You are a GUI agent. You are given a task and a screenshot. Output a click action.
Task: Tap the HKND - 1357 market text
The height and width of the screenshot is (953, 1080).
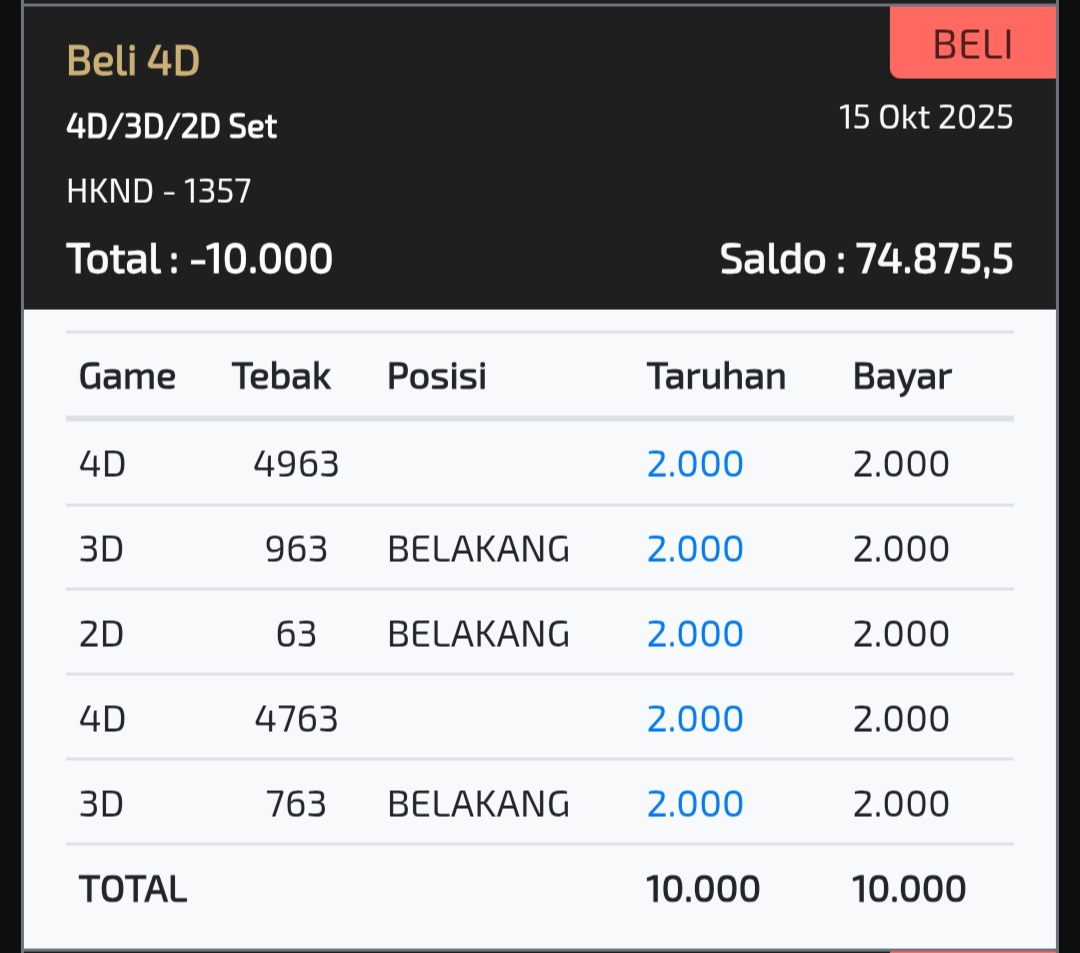point(158,190)
